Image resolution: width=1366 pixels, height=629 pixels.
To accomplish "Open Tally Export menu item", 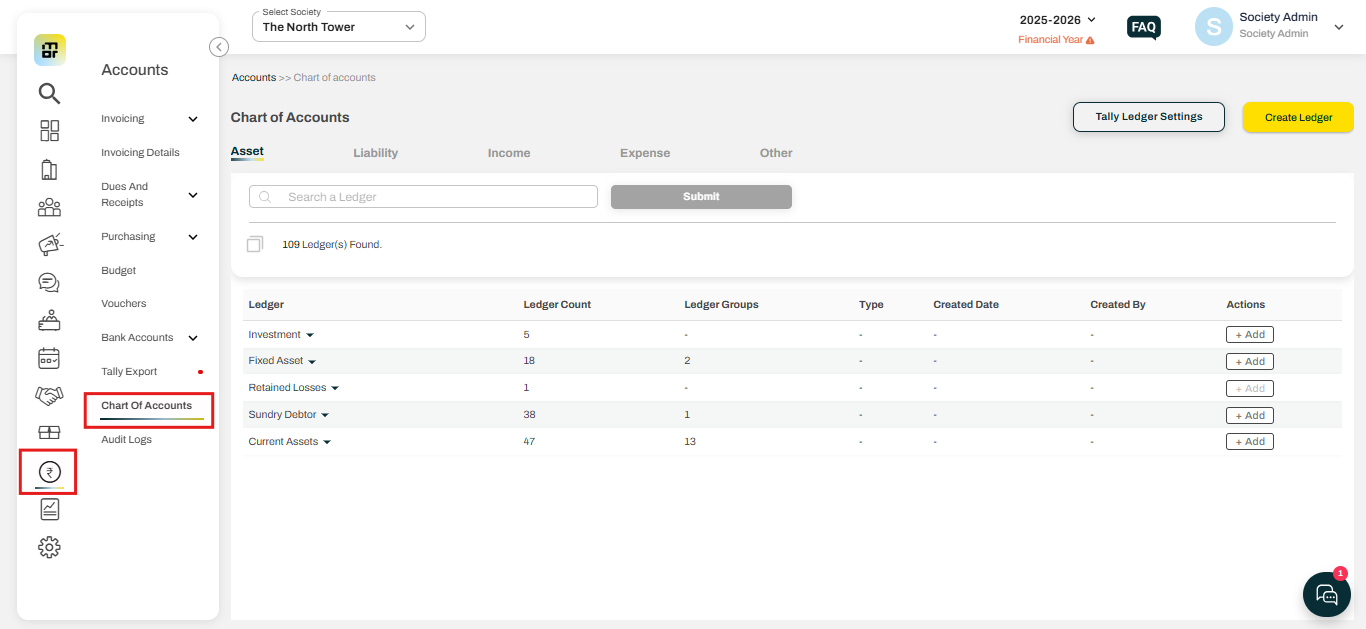I will click(129, 372).
